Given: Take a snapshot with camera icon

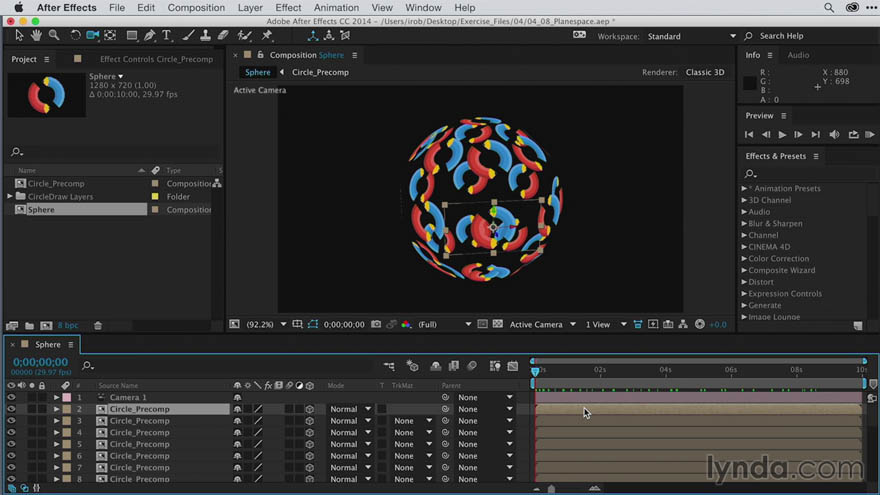Looking at the screenshot, I should [x=376, y=324].
